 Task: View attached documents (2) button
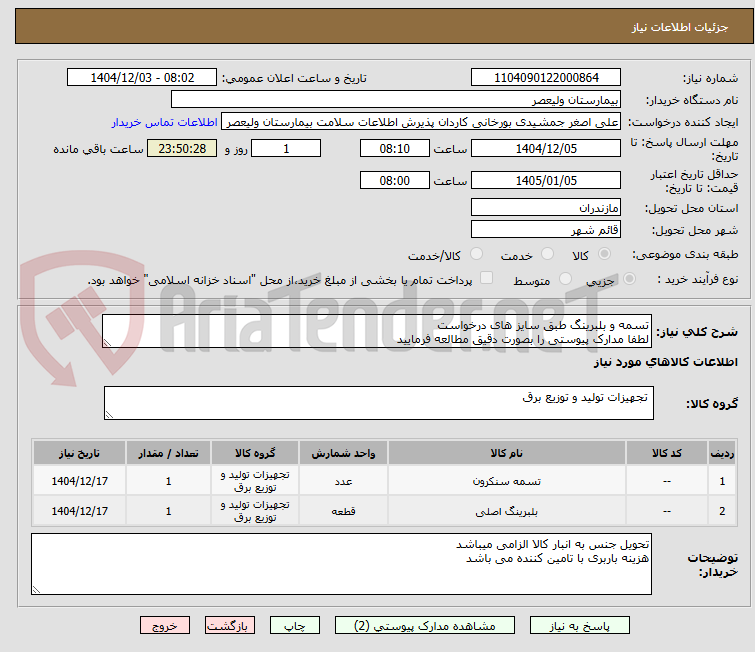coord(425,626)
